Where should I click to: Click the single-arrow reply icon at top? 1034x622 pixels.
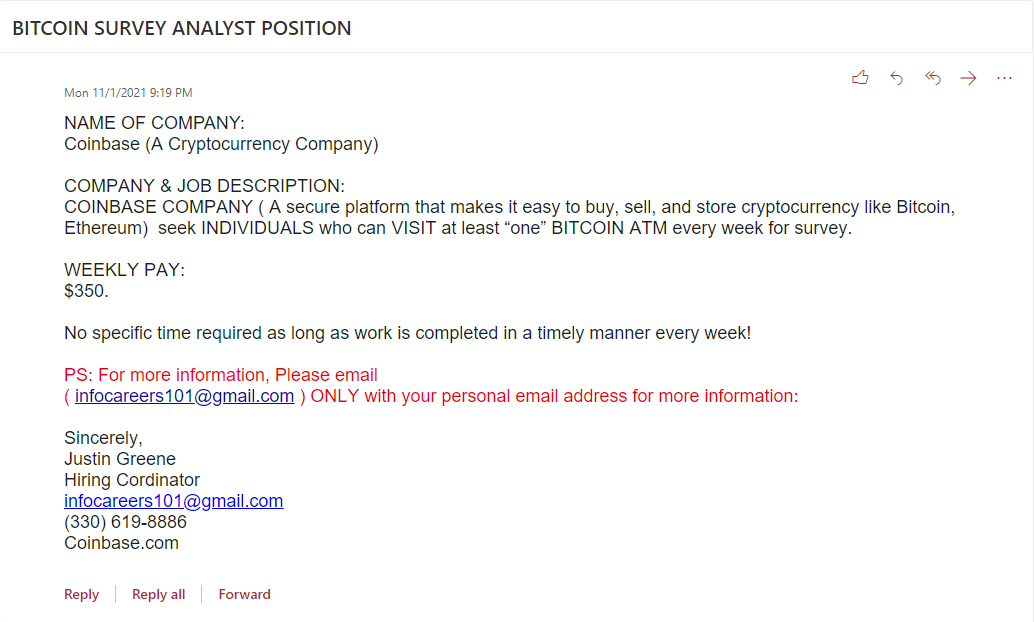pos(896,78)
